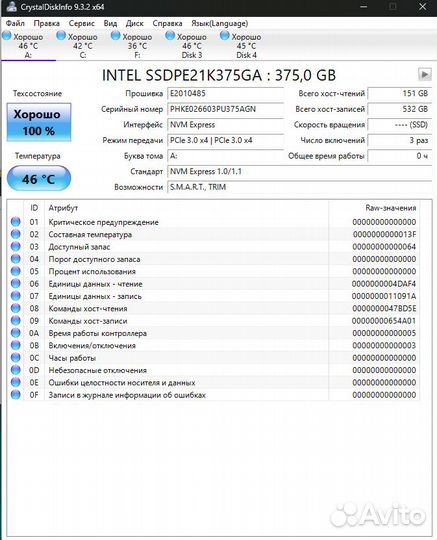Click status icon for Единицы данных - чтение
The height and width of the screenshot is (540, 437).
point(15,284)
